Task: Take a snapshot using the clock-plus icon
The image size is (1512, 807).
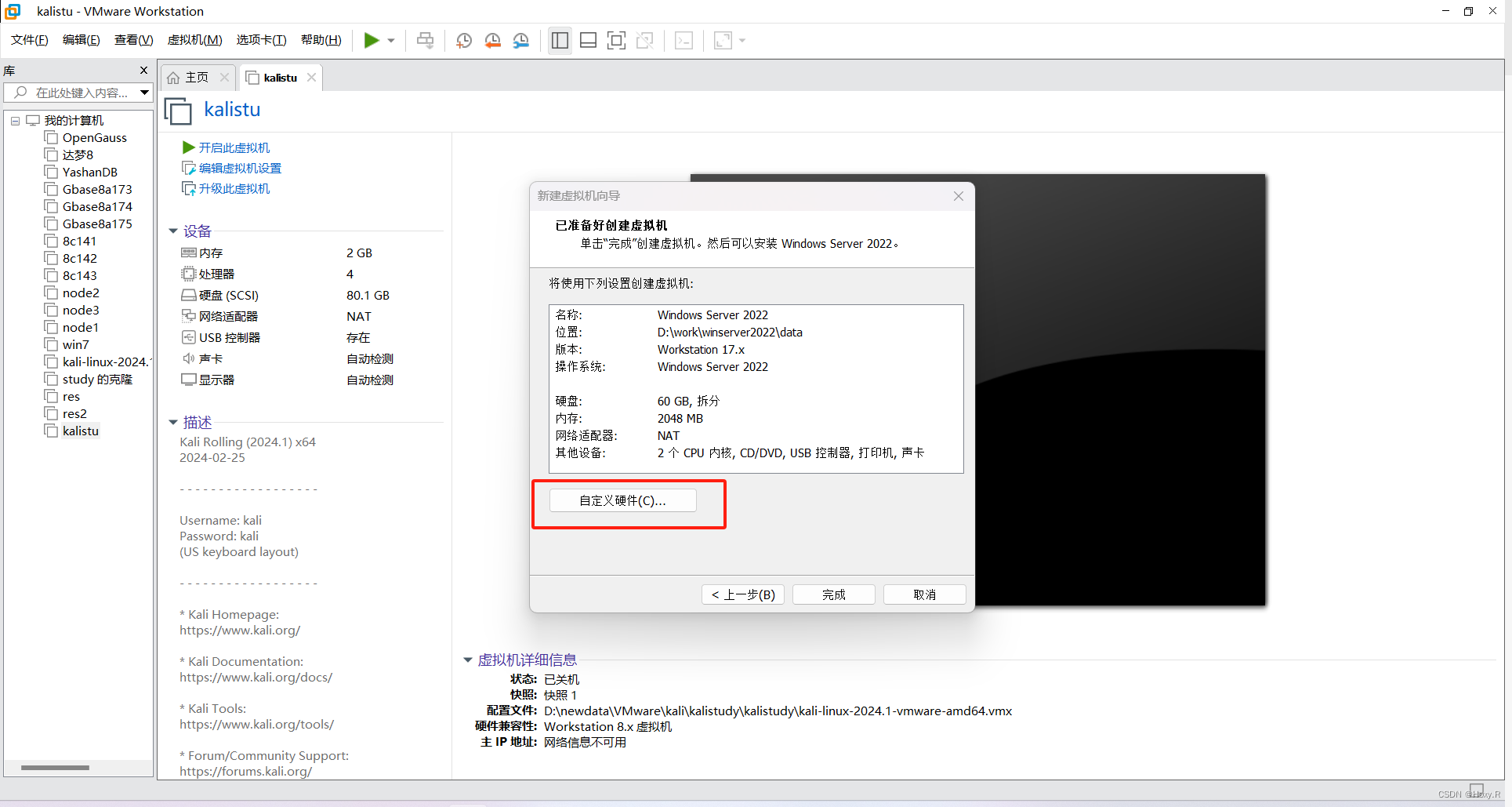Action: (464, 40)
